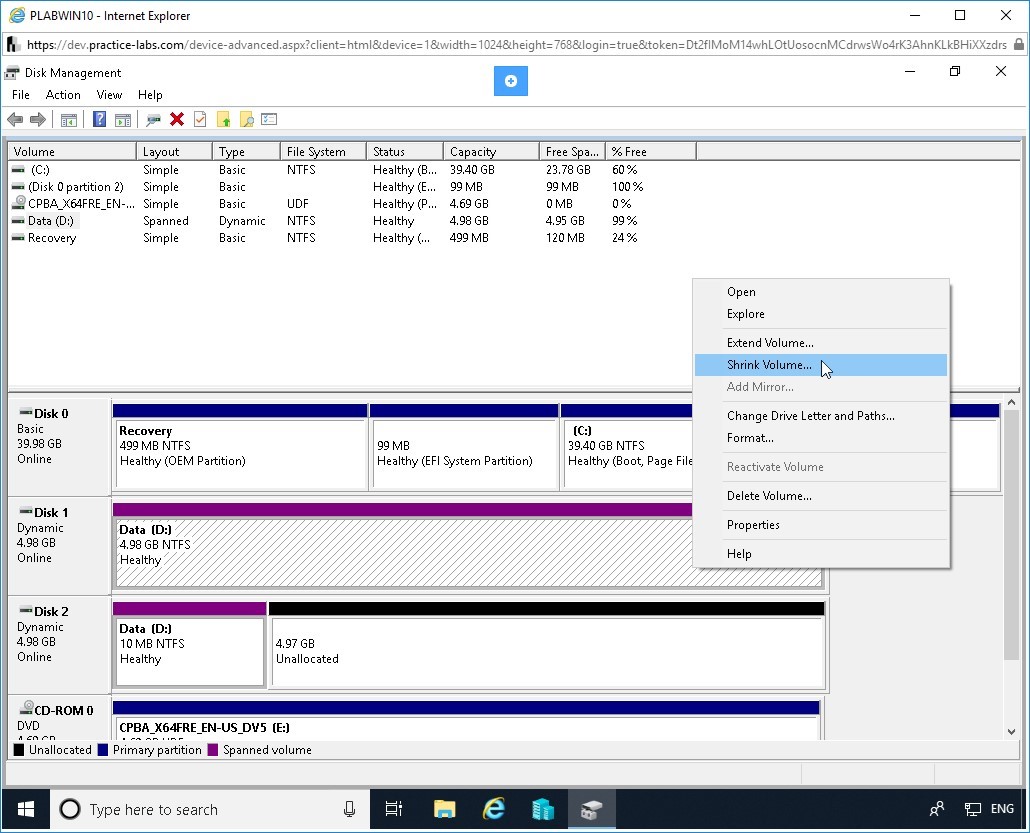Click the scroll down arrow in disk pane
1030x833 pixels.
coord(1012,732)
